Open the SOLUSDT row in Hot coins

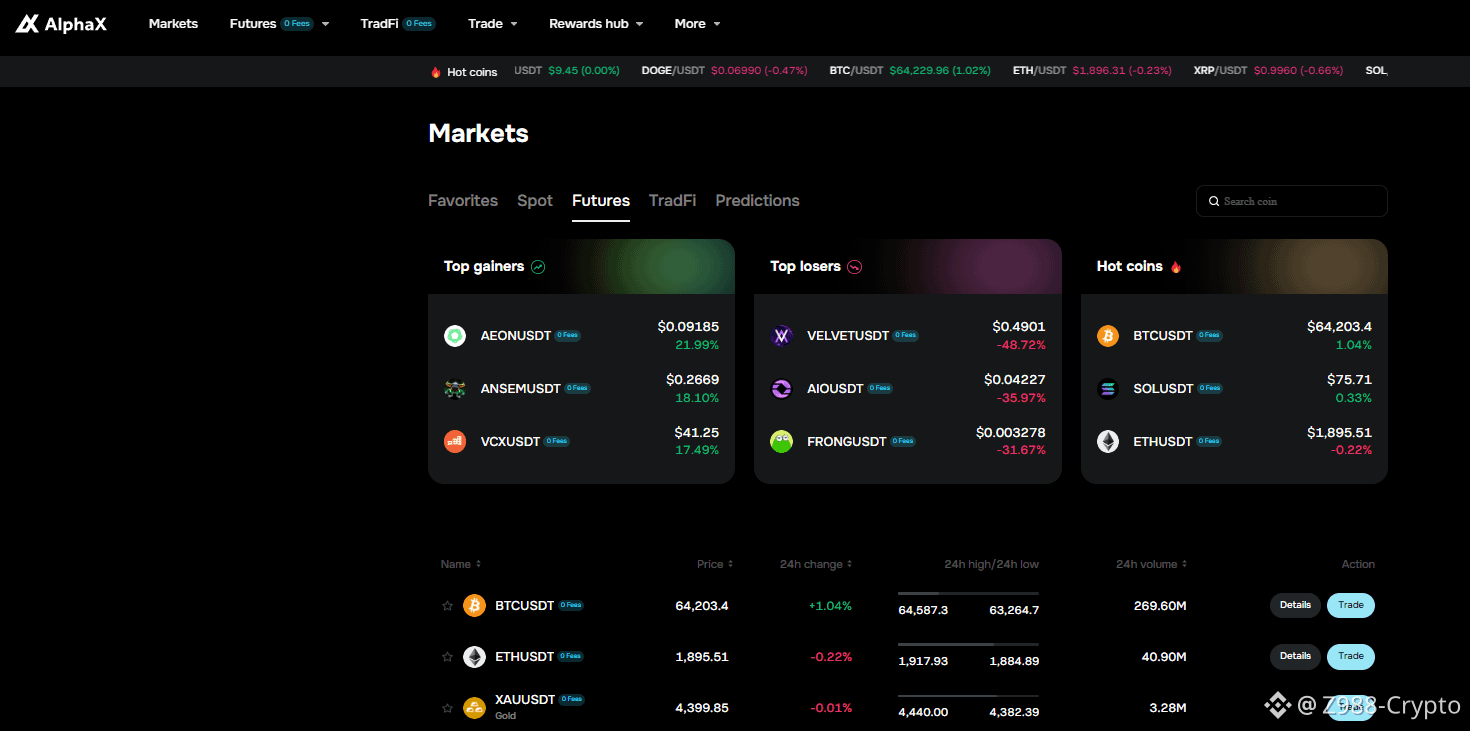[1234, 389]
